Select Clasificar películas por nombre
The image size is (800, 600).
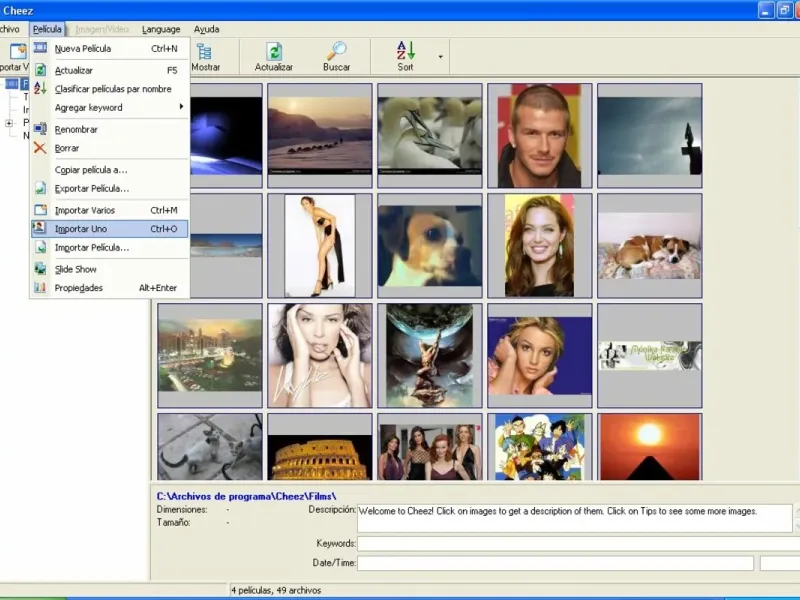(112, 89)
